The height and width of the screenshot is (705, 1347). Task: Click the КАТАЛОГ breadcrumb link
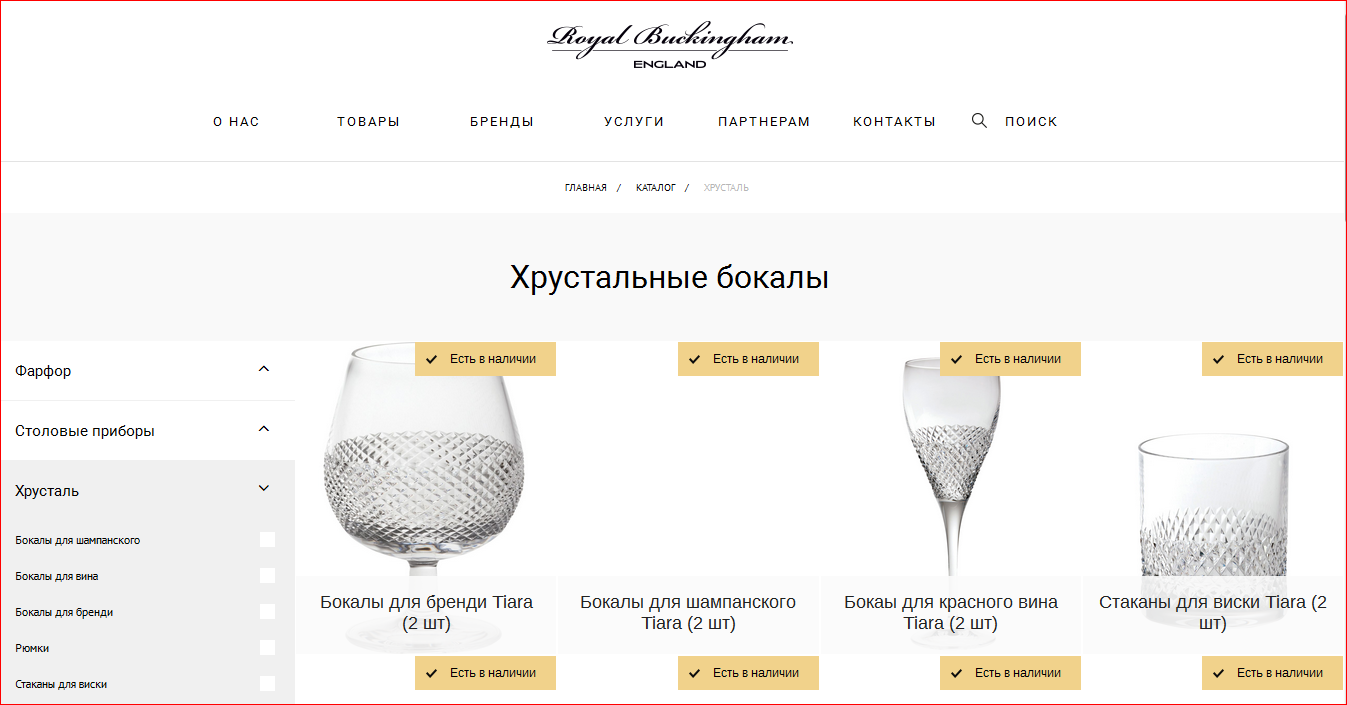[656, 188]
